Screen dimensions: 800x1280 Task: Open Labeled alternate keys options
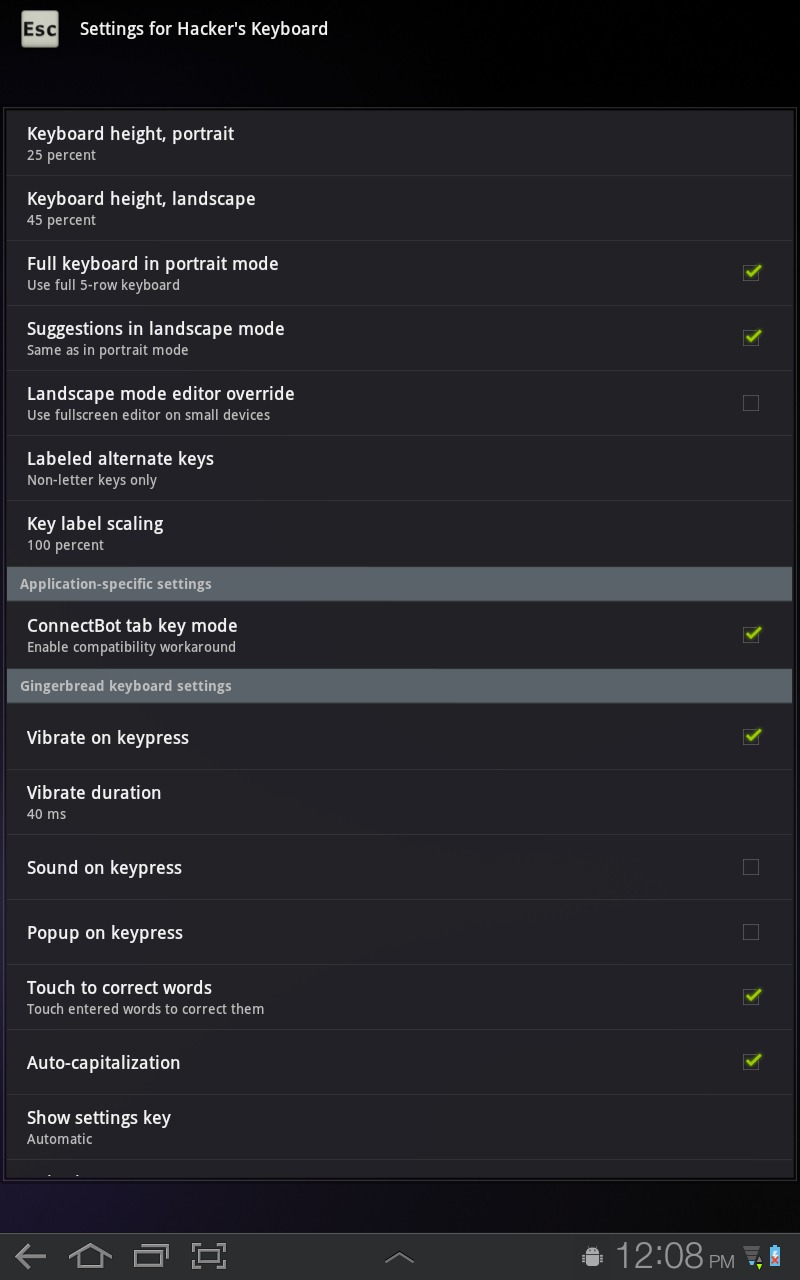tap(399, 468)
